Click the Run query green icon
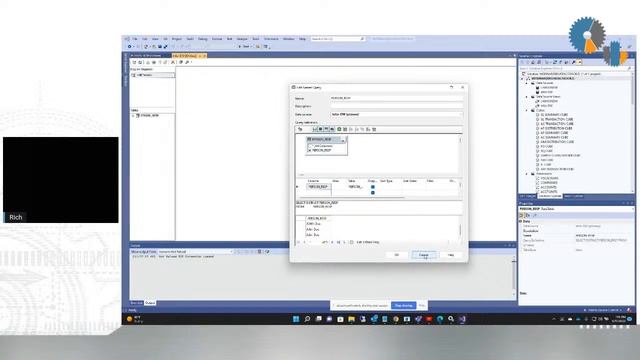The height and width of the screenshot is (360, 640). pos(339,129)
